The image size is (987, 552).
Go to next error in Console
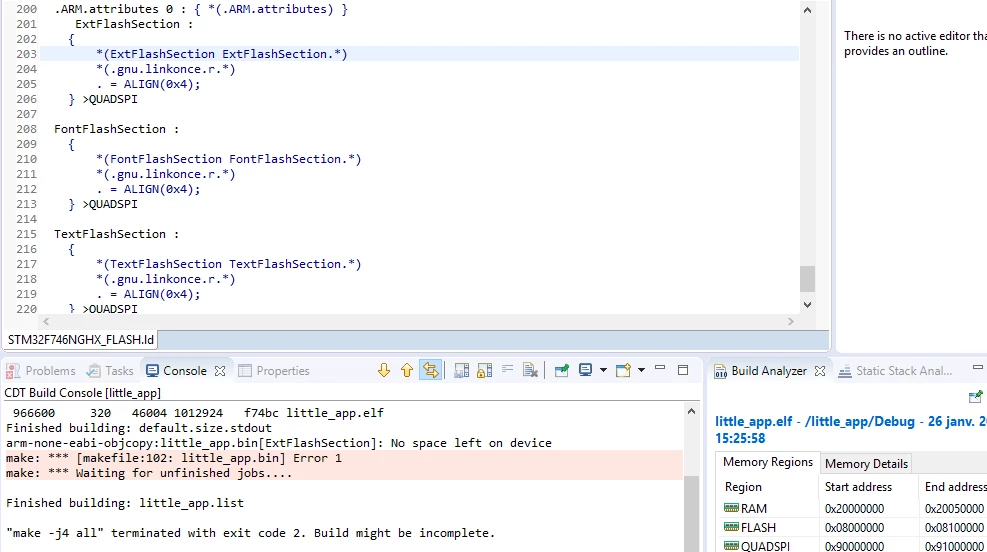384,371
